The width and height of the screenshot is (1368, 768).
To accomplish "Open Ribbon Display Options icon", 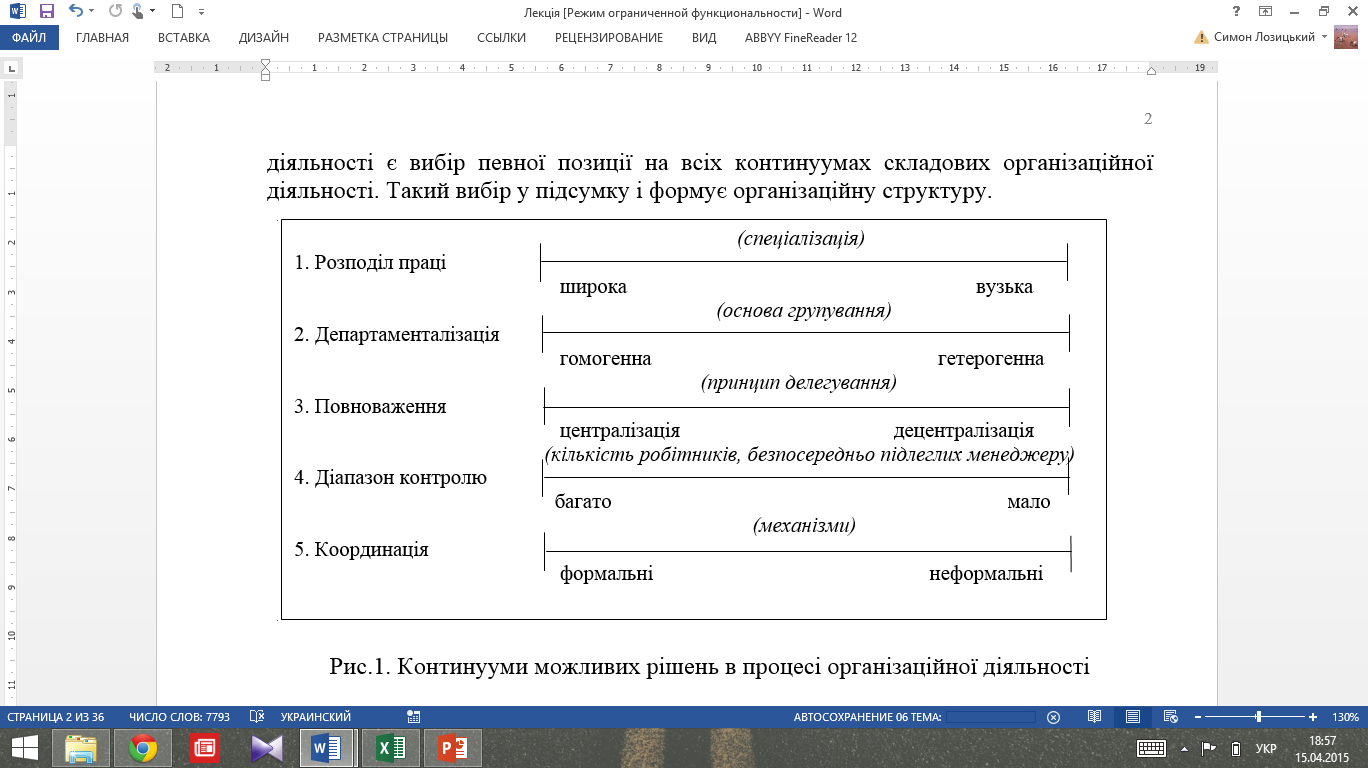I will pyautogui.click(x=1265, y=12).
